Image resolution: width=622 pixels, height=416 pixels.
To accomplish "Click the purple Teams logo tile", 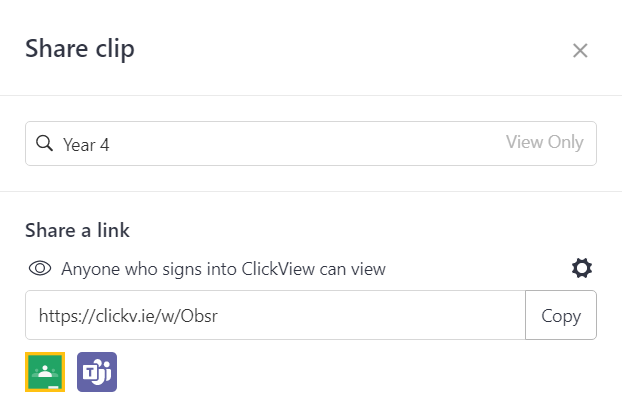I will pyautogui.click(x=97, y=372).
